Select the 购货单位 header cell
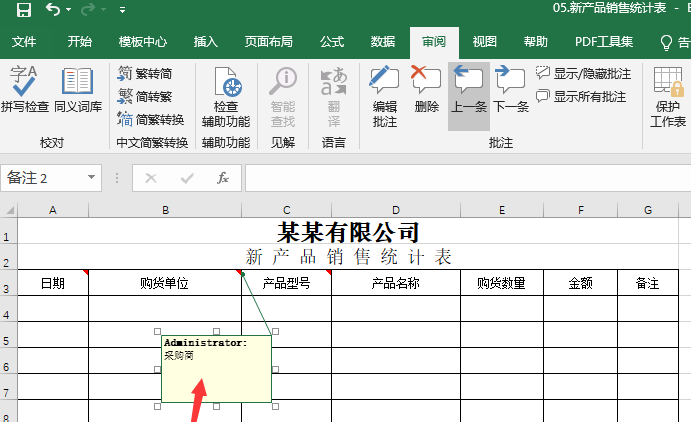 [x=165, y=283]
